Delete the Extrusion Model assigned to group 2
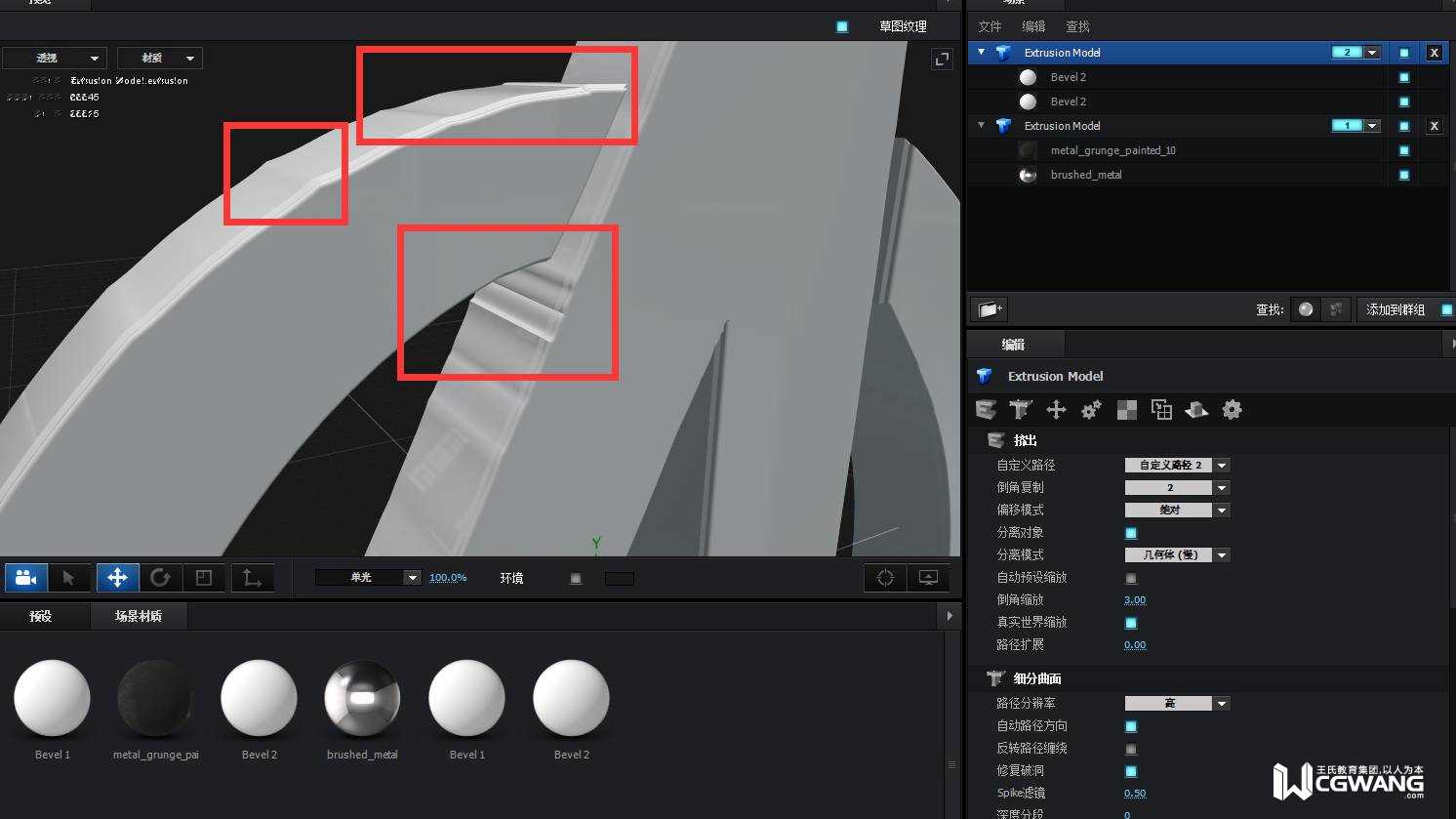Viewport: 1456px width, 819px height. click(x=1434, y=53)
